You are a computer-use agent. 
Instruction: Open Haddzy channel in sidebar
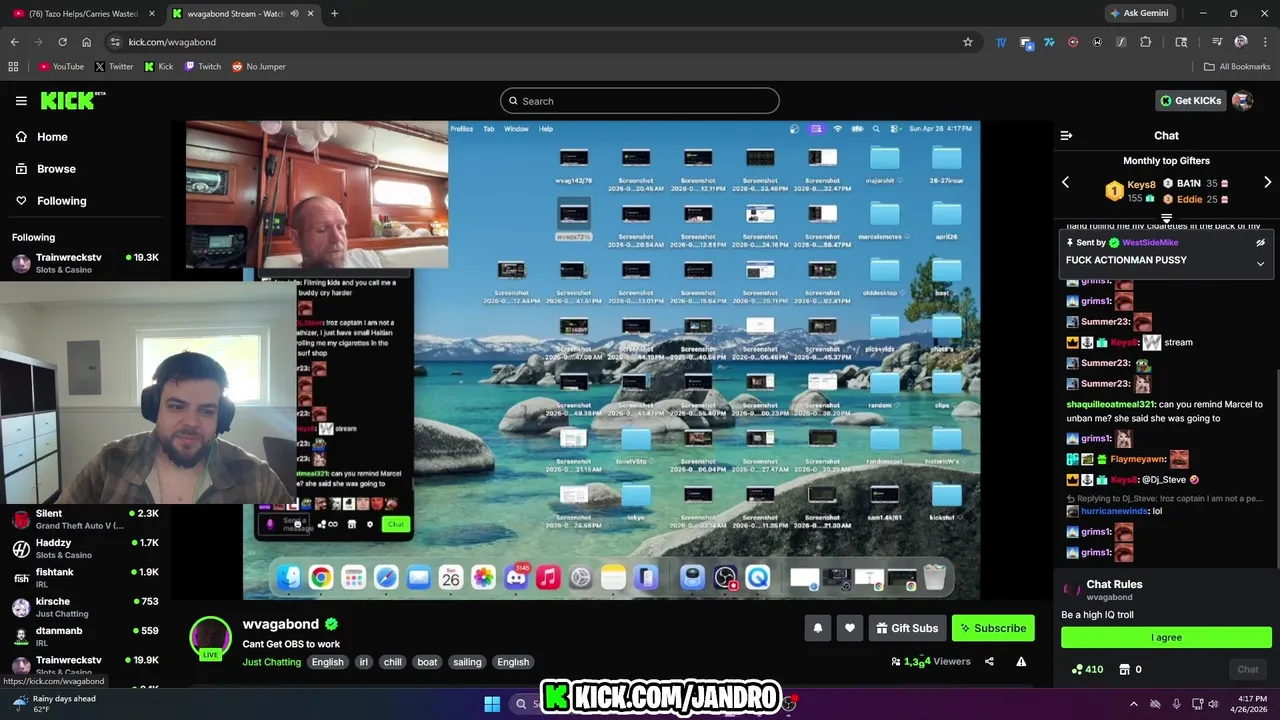85,548
